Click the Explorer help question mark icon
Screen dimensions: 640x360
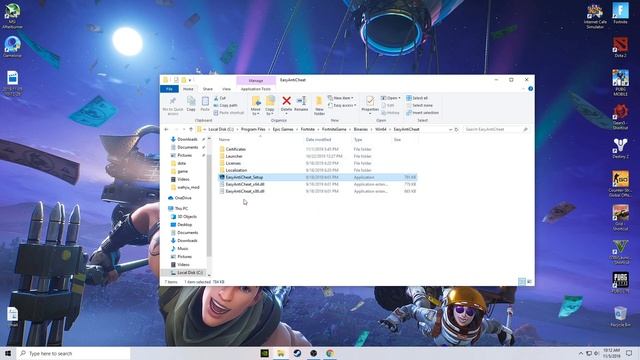point(530,89)
